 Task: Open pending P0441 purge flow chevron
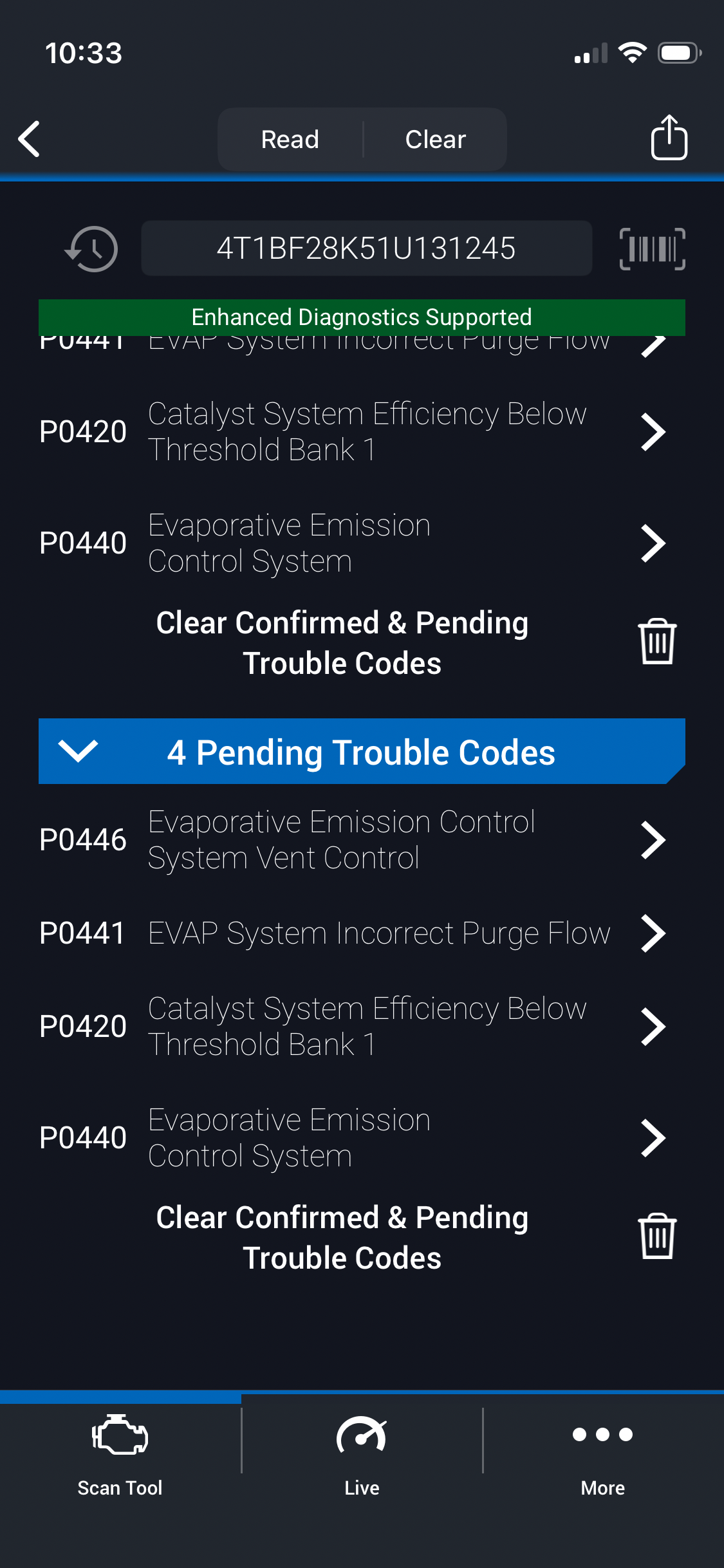click(x=653, y=933)
